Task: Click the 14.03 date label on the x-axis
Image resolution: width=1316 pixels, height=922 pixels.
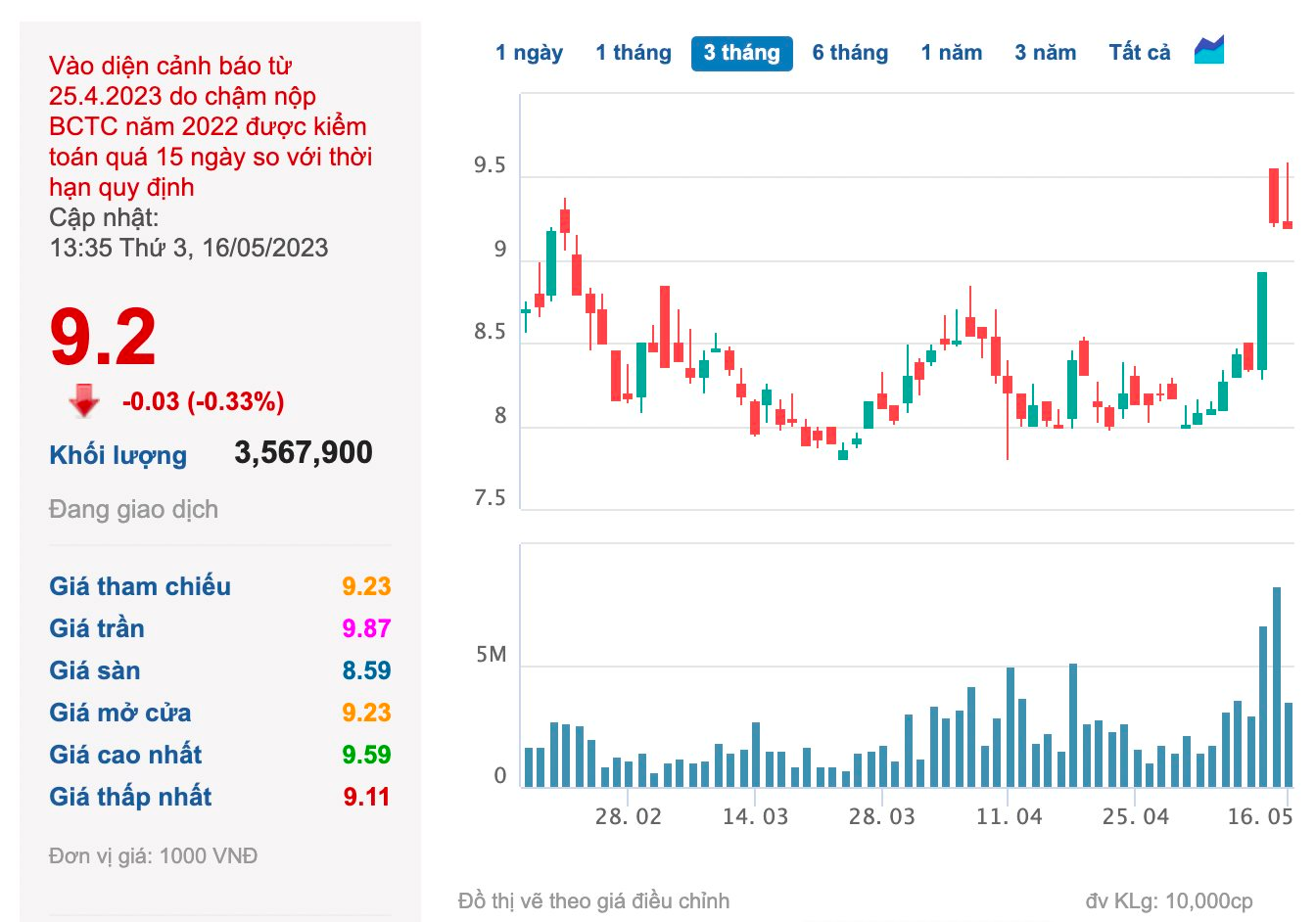Action: pos(755,816)
